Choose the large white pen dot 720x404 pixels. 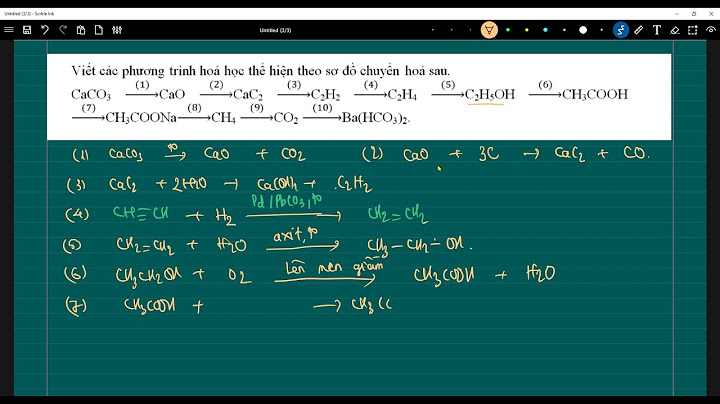583,30
